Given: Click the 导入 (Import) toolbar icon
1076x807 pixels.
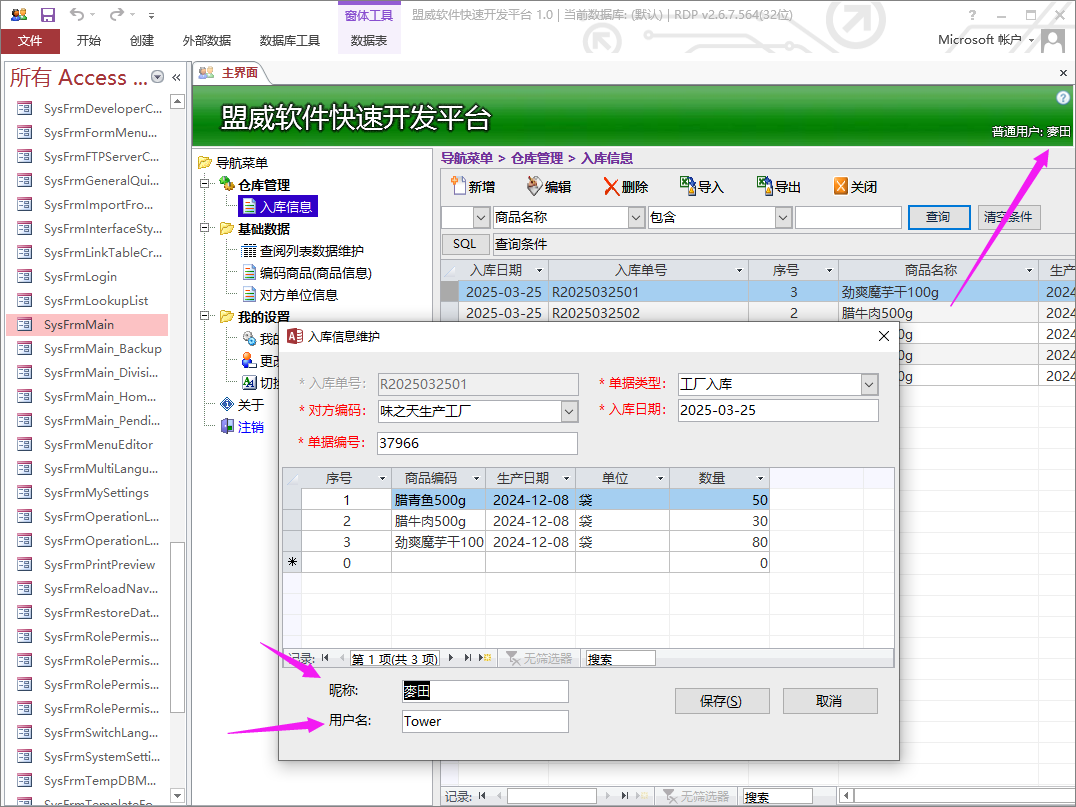Looking at the screenshot, I should click(687, 186).
